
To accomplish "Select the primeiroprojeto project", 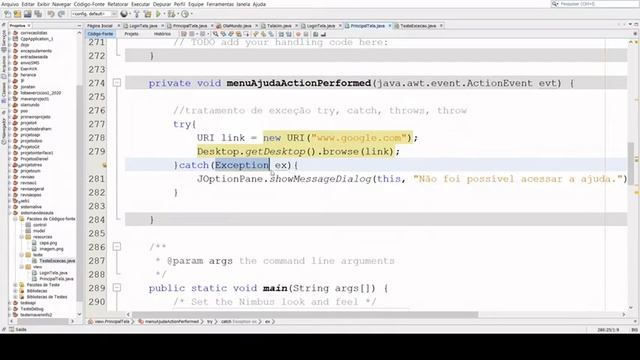I will click(36, 117).
